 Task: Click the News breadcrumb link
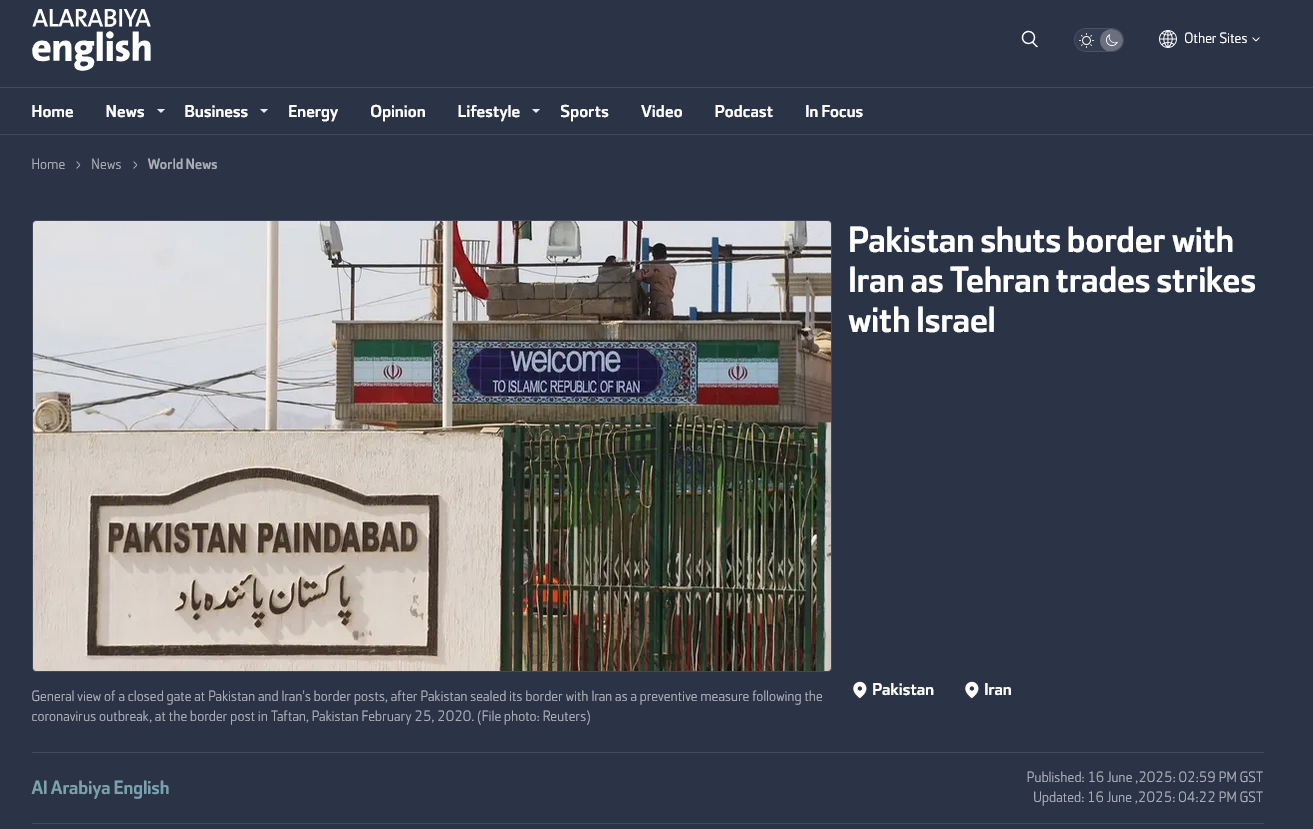click(x=106, y=164)
